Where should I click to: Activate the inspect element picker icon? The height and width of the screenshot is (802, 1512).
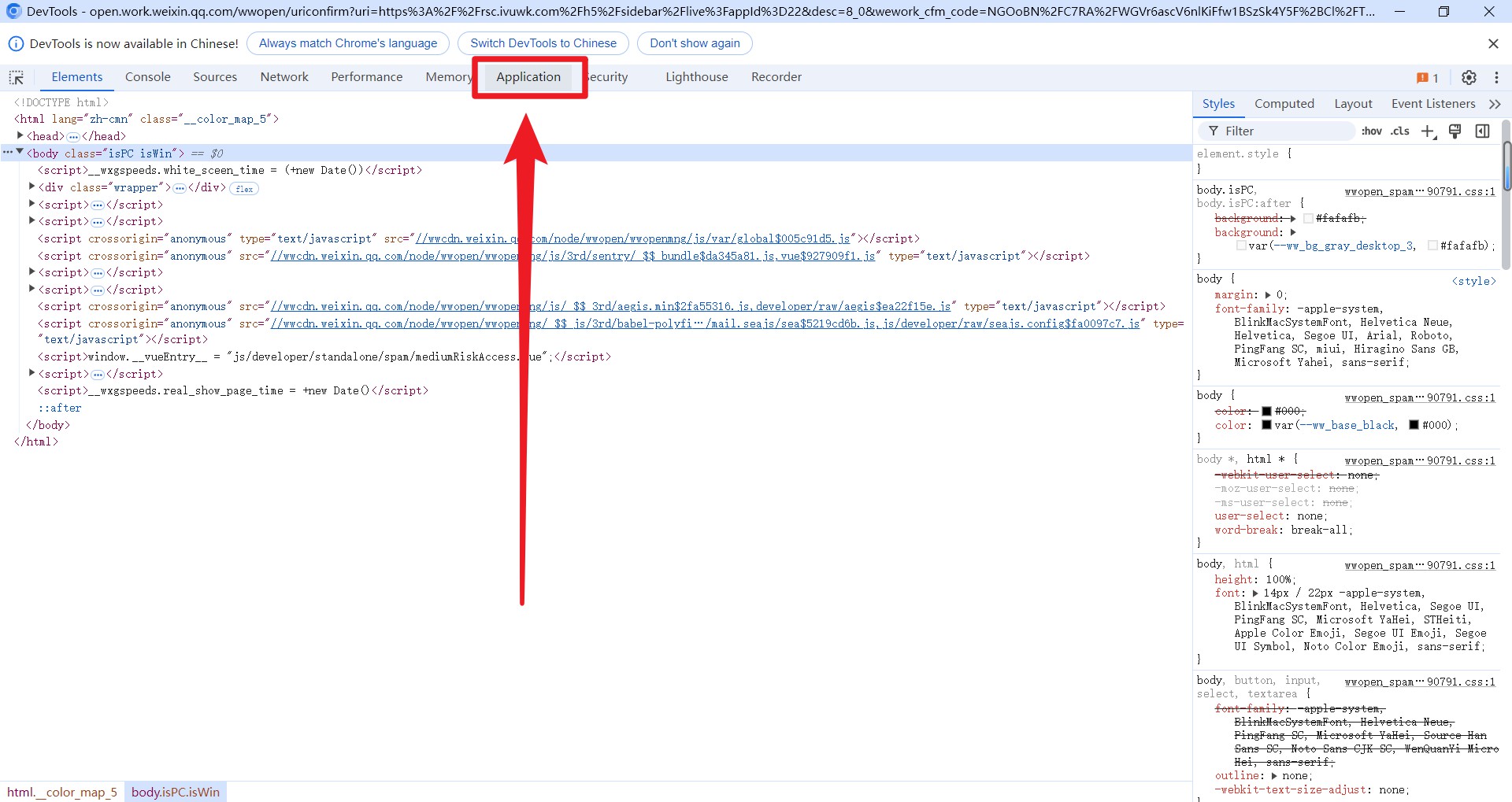click(x=17, y=77)
